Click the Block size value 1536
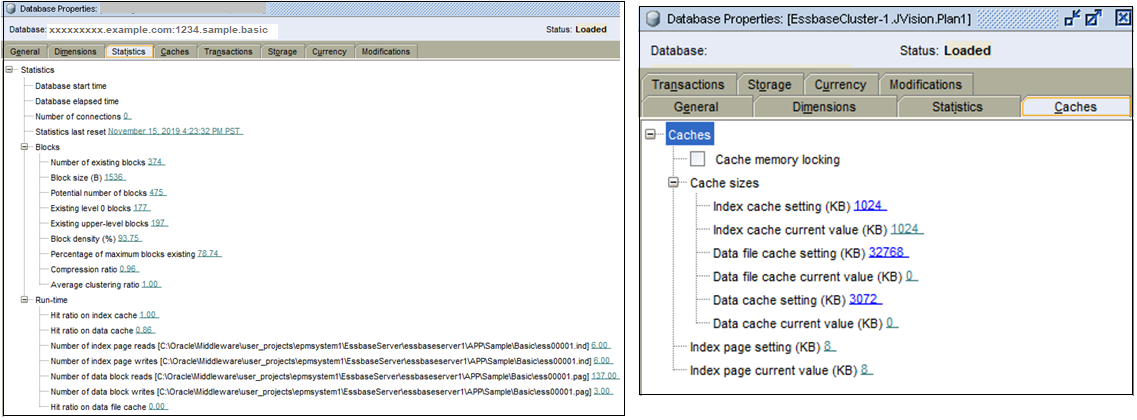 (114, 177)
